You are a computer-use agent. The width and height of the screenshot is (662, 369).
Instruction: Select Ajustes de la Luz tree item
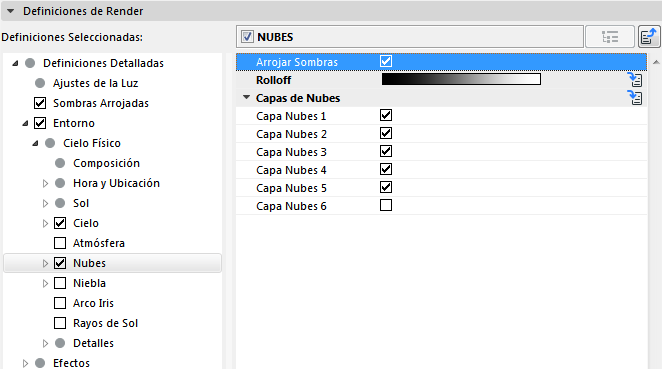coord(95,83)
